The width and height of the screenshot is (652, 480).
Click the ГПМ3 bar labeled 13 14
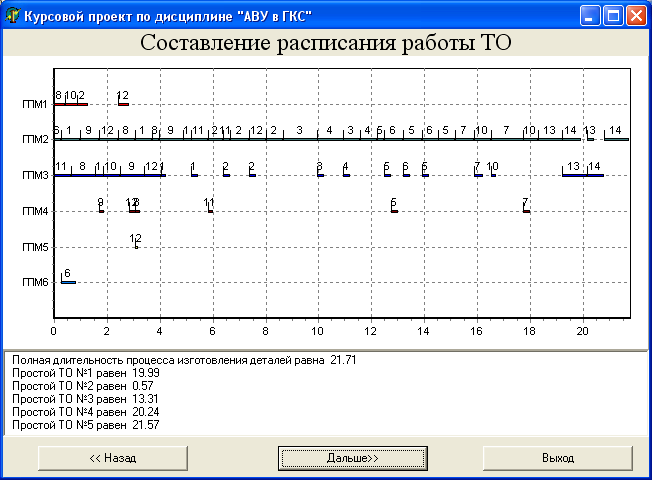click(583, 174)
